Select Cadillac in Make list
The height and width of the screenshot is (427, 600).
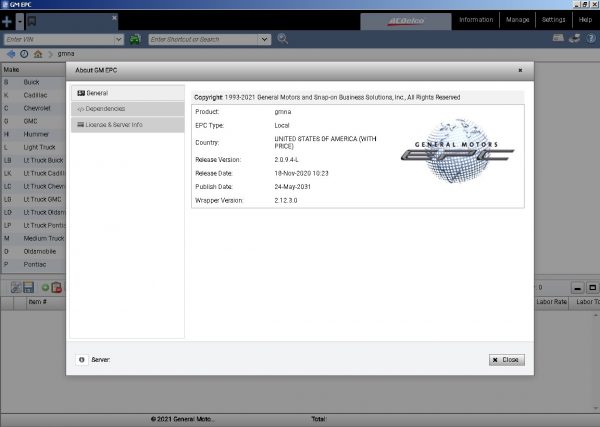coord(34,95)
